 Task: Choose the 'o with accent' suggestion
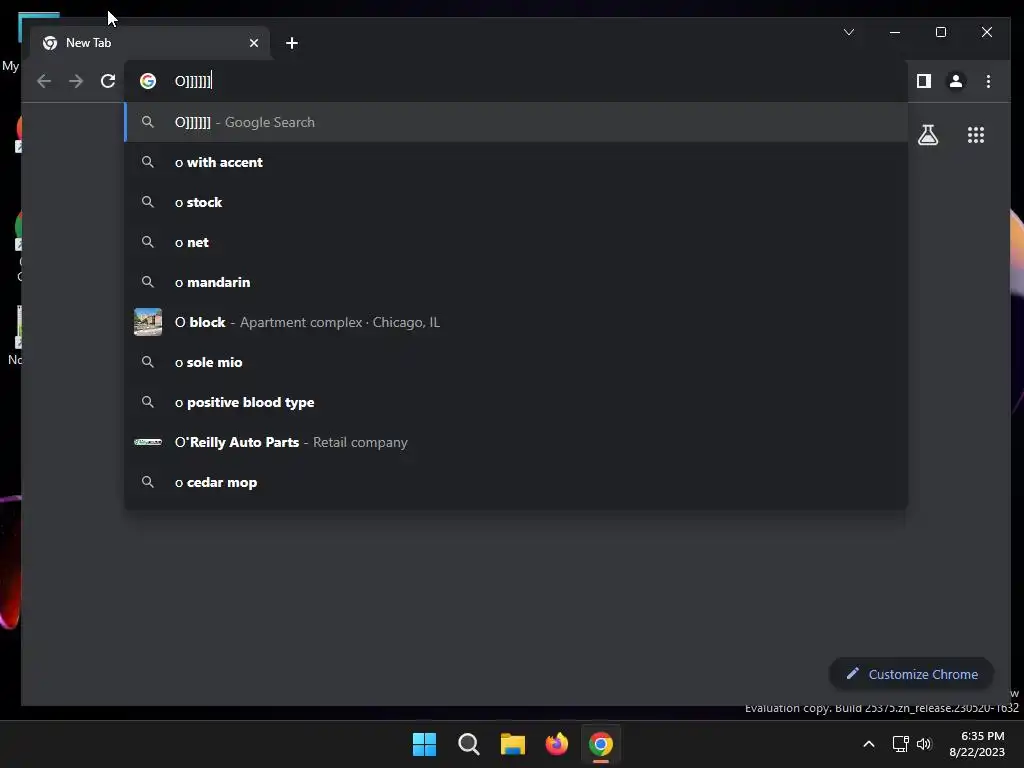(x=516, y=162)
